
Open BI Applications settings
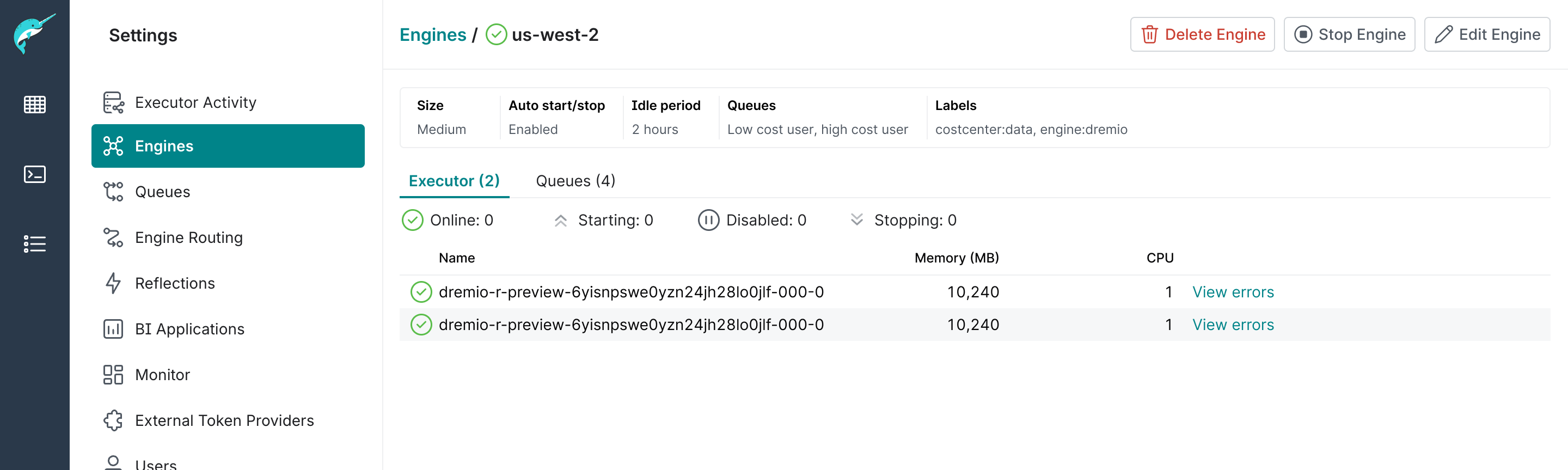pyautogui.click(x=189, y=329)
